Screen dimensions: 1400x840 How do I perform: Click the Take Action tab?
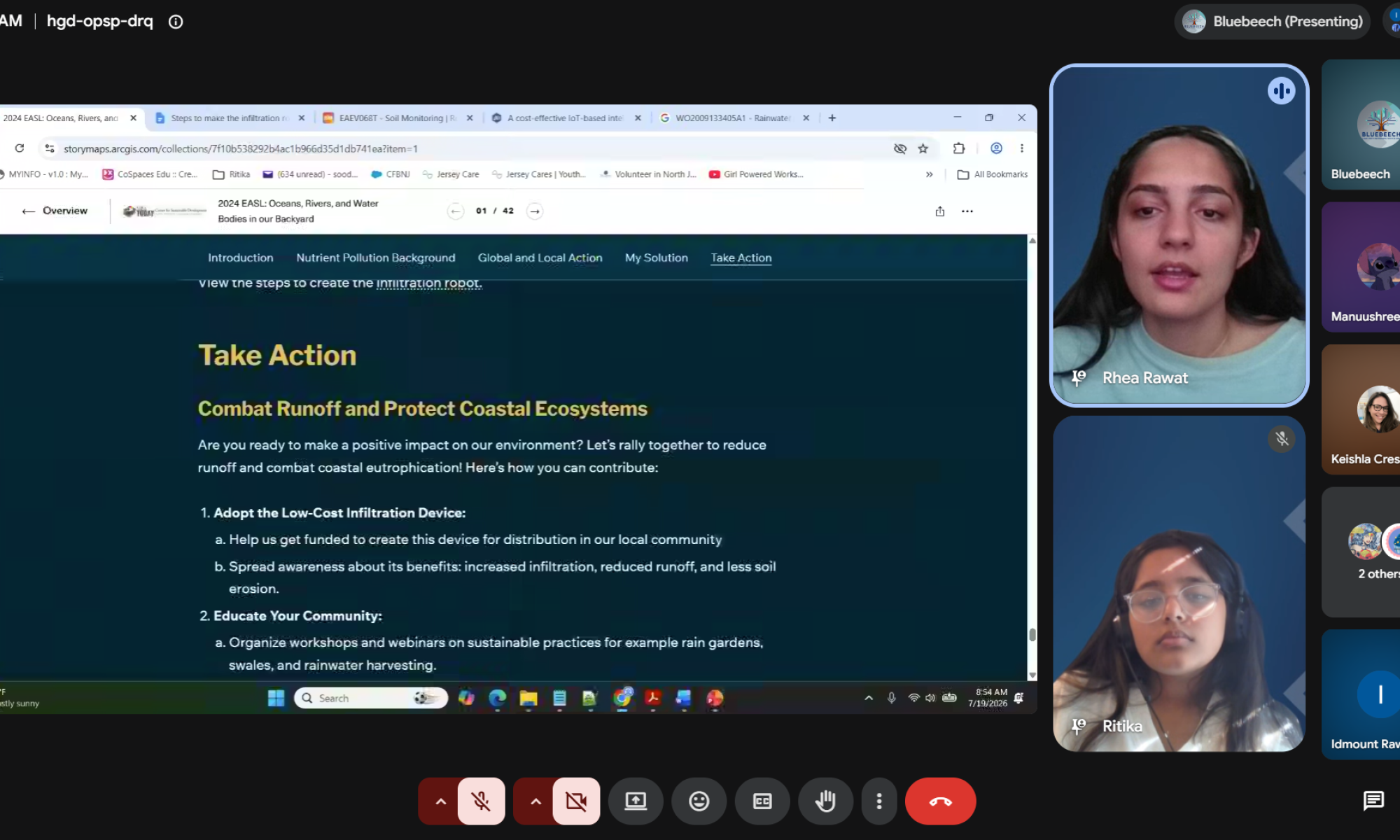point(741,258)
